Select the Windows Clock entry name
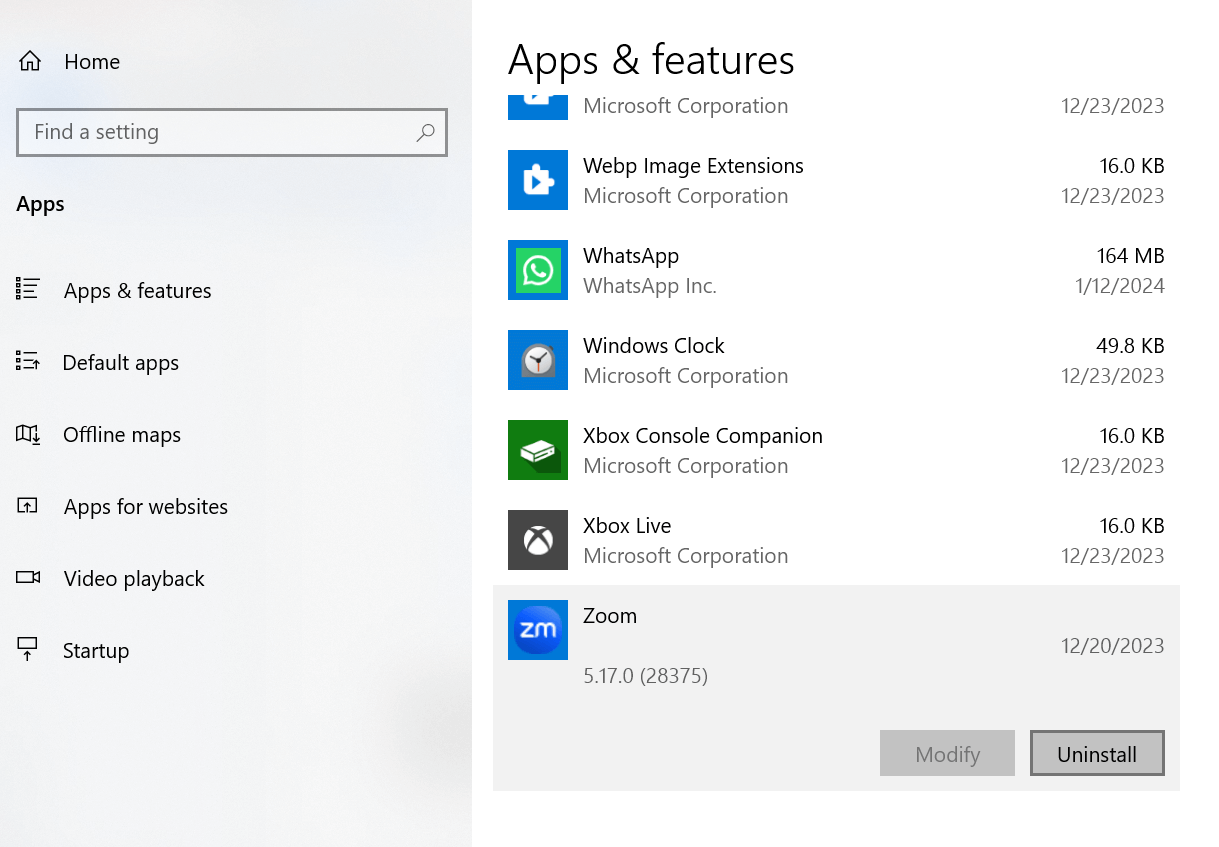The image size is (1219, 847). (653, 346)
